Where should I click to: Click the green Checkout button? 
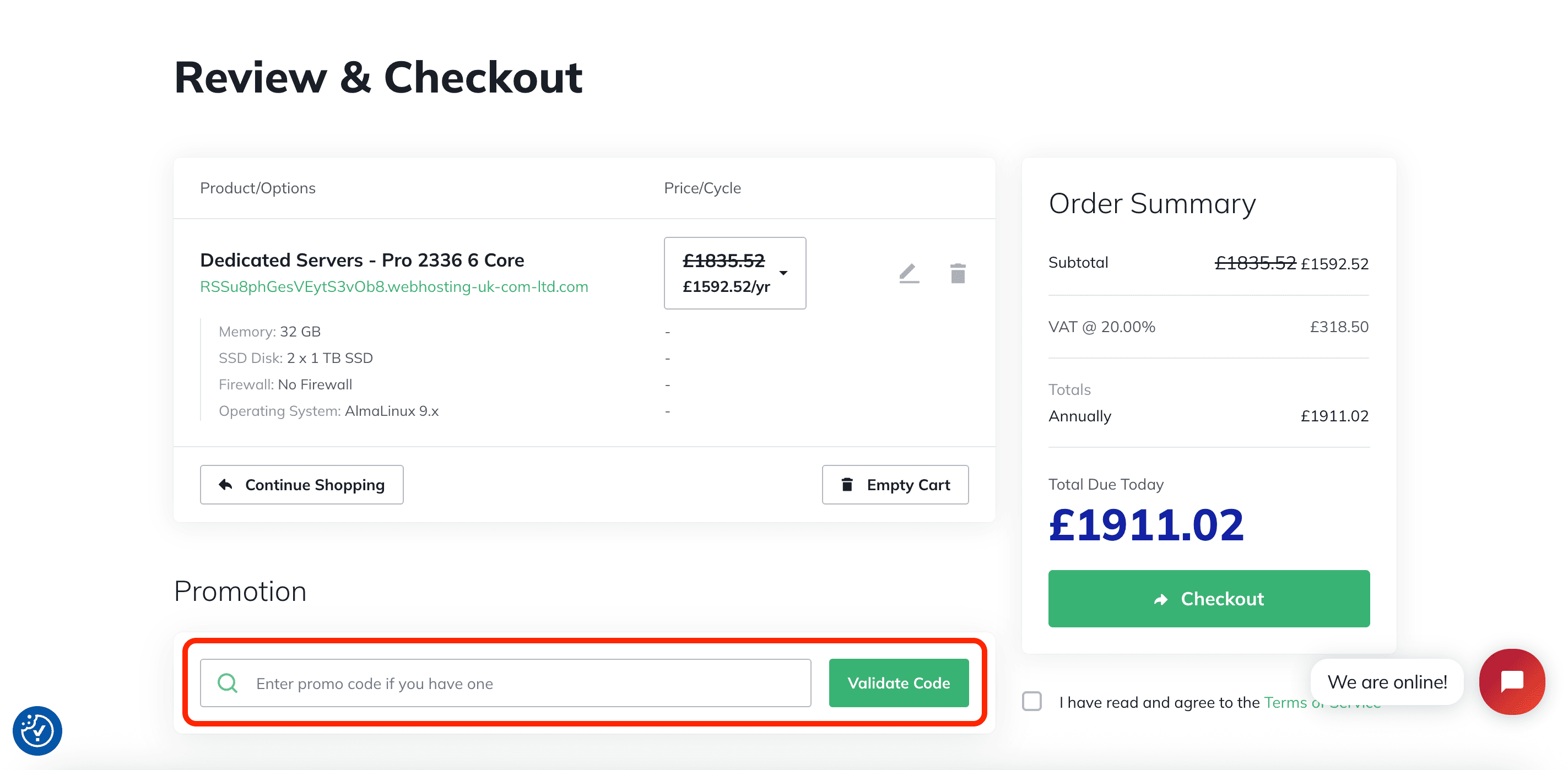tap(1209, 598)
